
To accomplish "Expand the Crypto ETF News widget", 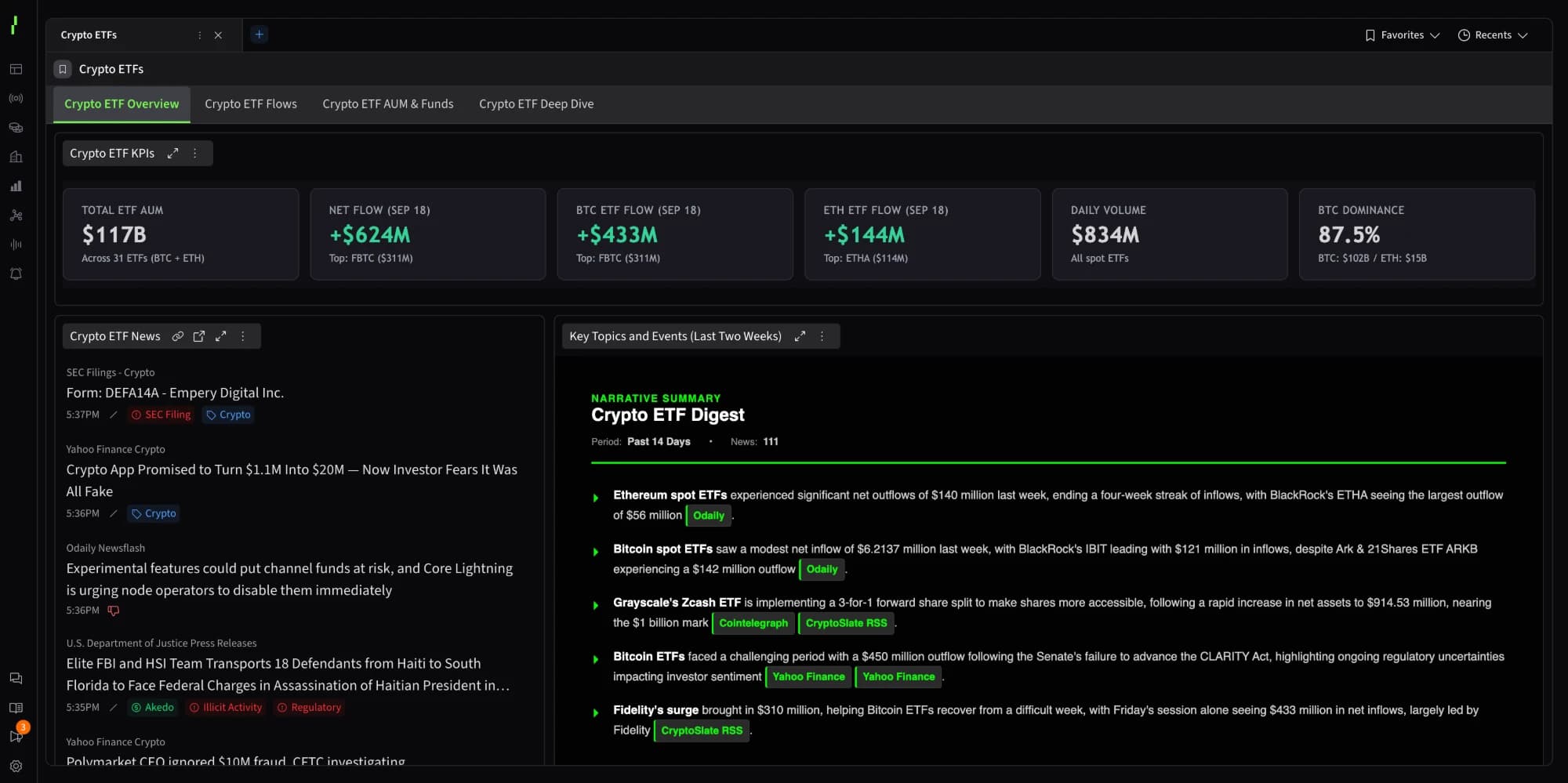I will pyautogui.click(x=221, y=336).
